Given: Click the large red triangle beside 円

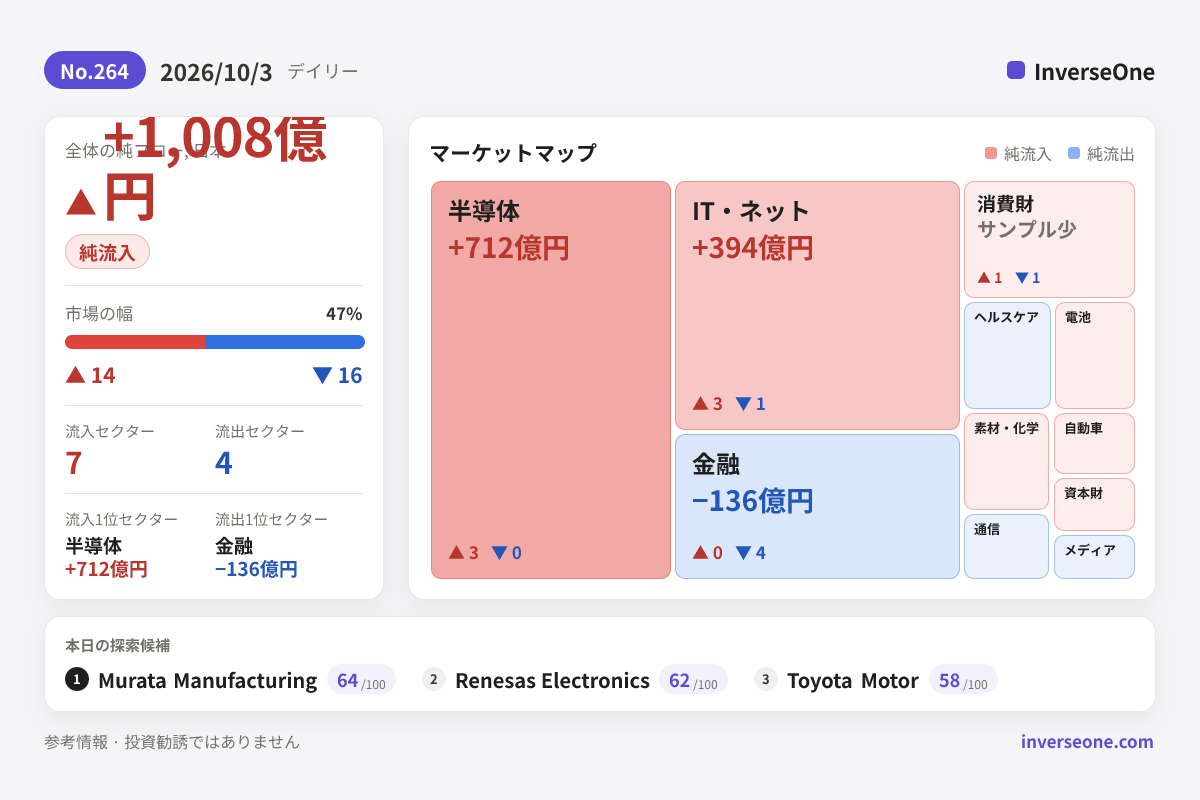Looking at the screenshot, I should [81, 201].
